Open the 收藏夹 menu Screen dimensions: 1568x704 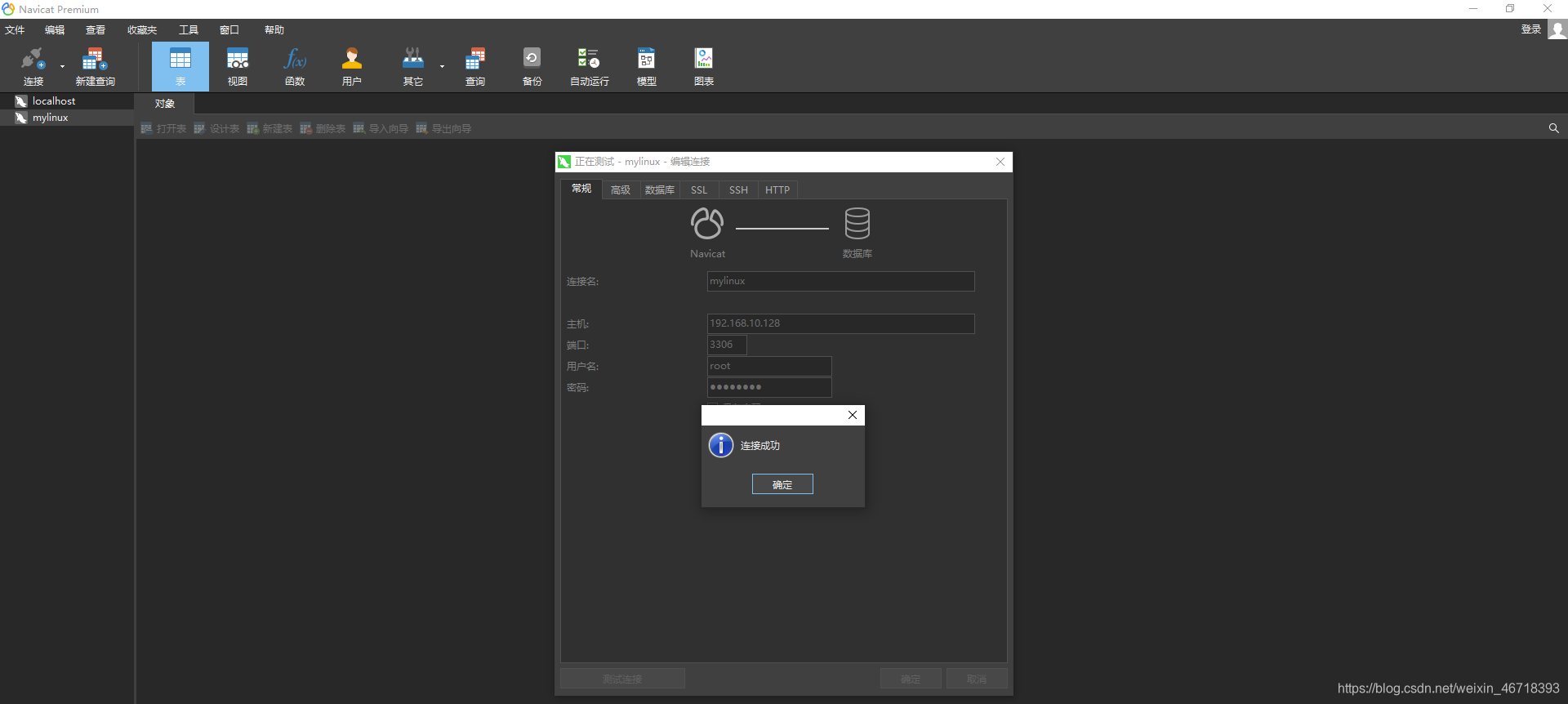coord(142,30)
